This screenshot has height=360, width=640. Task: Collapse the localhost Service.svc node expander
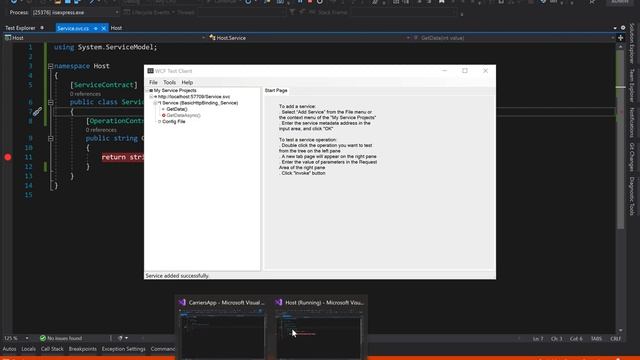151,97
